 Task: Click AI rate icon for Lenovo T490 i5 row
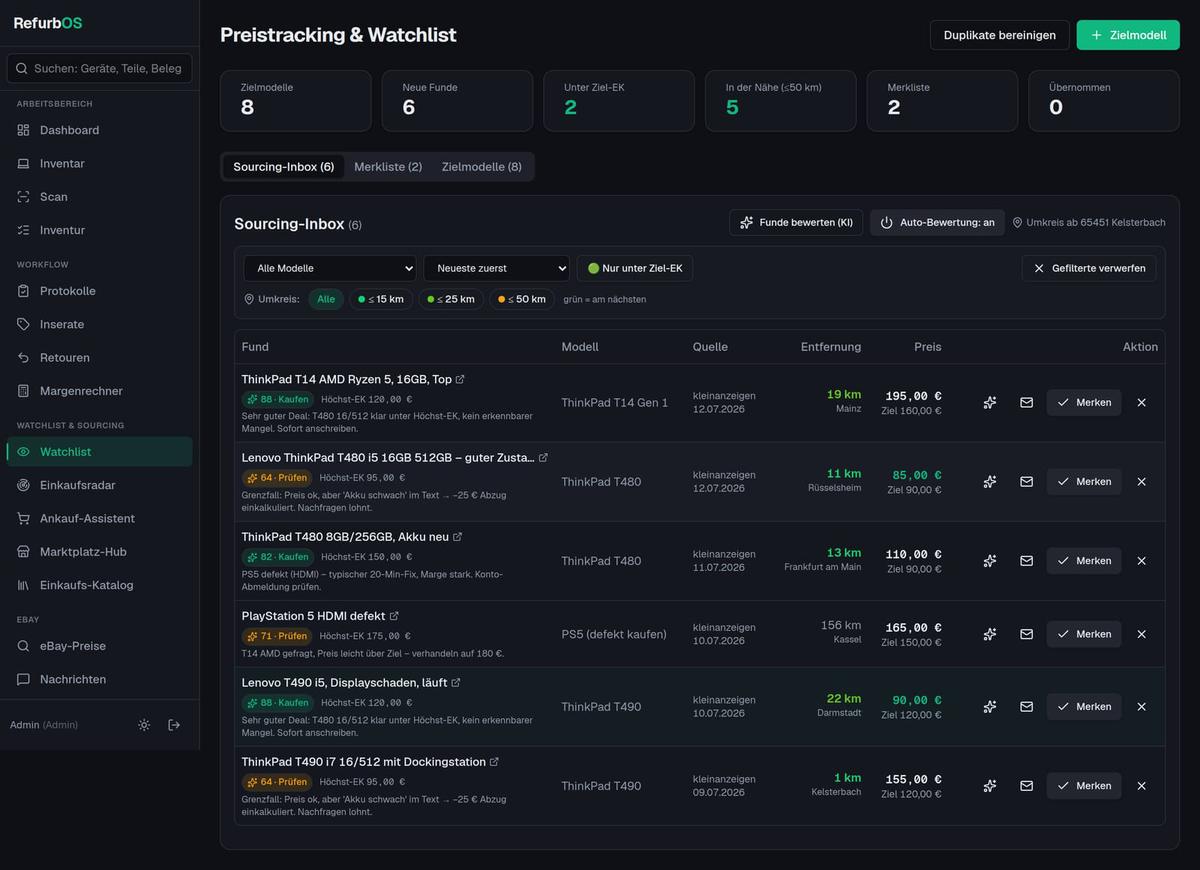[x=990, y=706]
